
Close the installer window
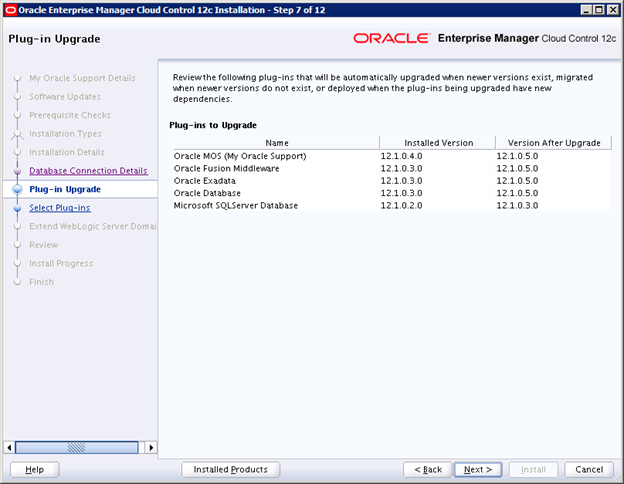coord(613,10)
